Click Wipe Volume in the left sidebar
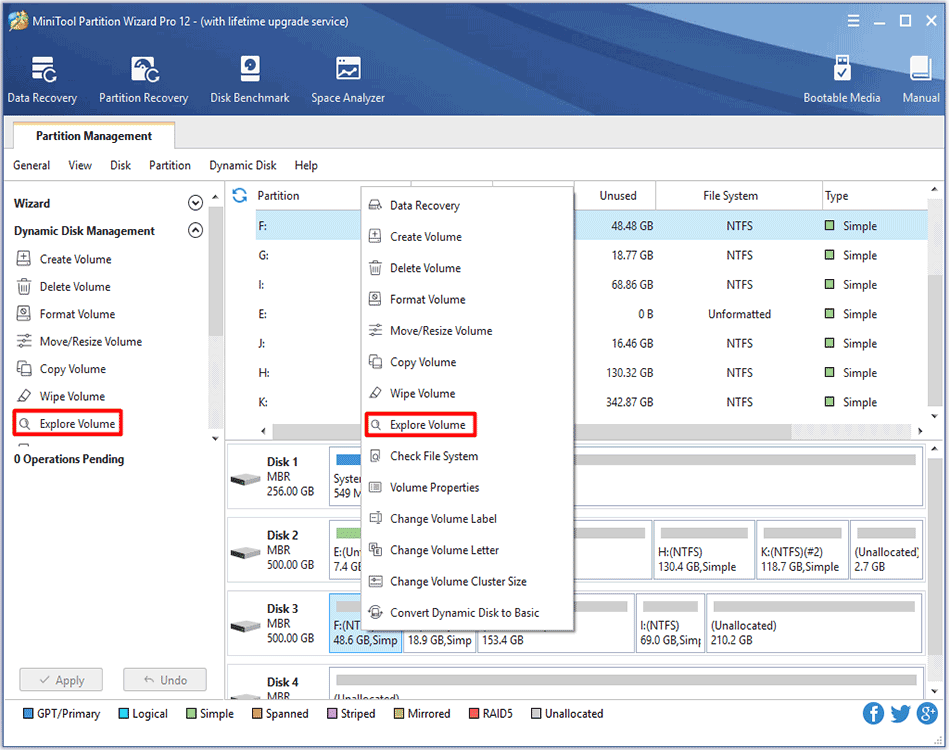The image size is (950, 750). pyautogui.click(x=72, y=397)
